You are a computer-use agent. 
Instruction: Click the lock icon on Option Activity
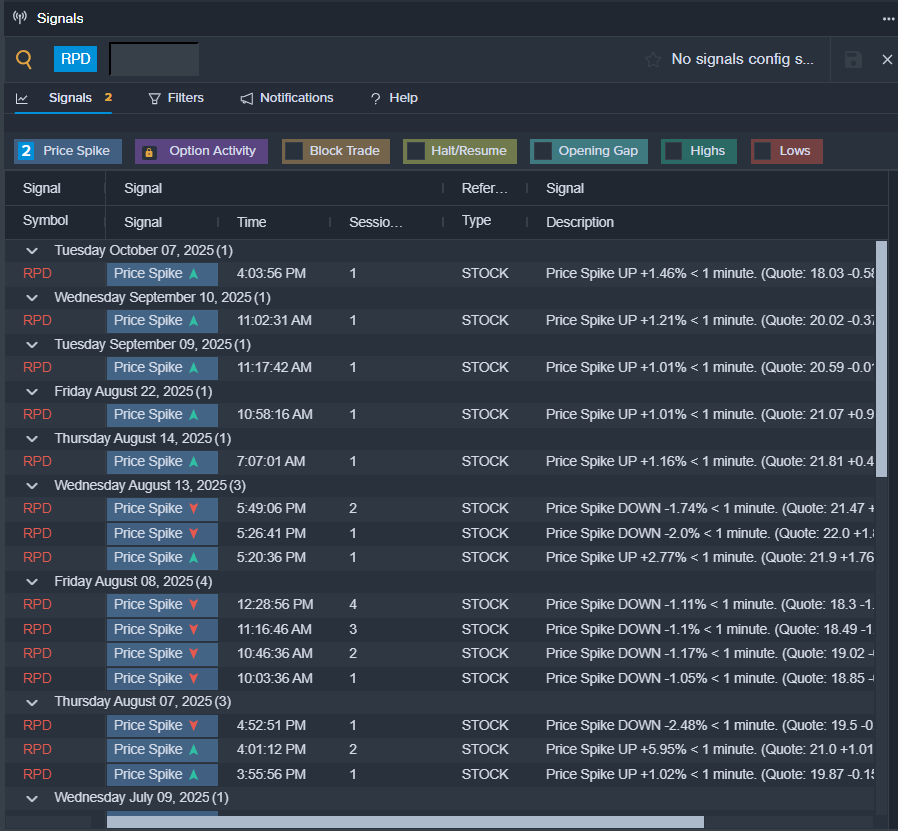point(149,152)
